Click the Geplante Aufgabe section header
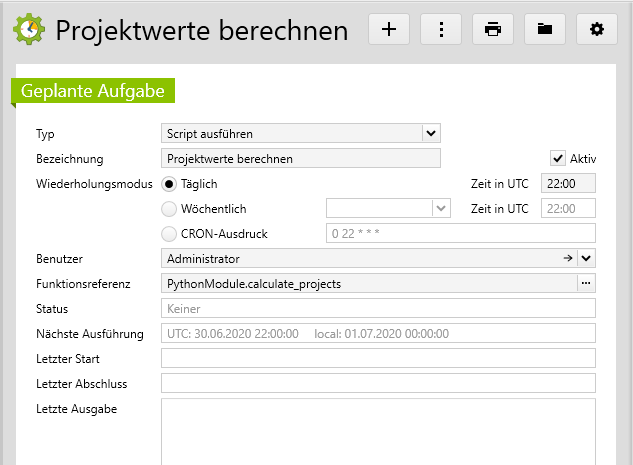Viewport: 633px width, 465px height. [x=93, y=90]
